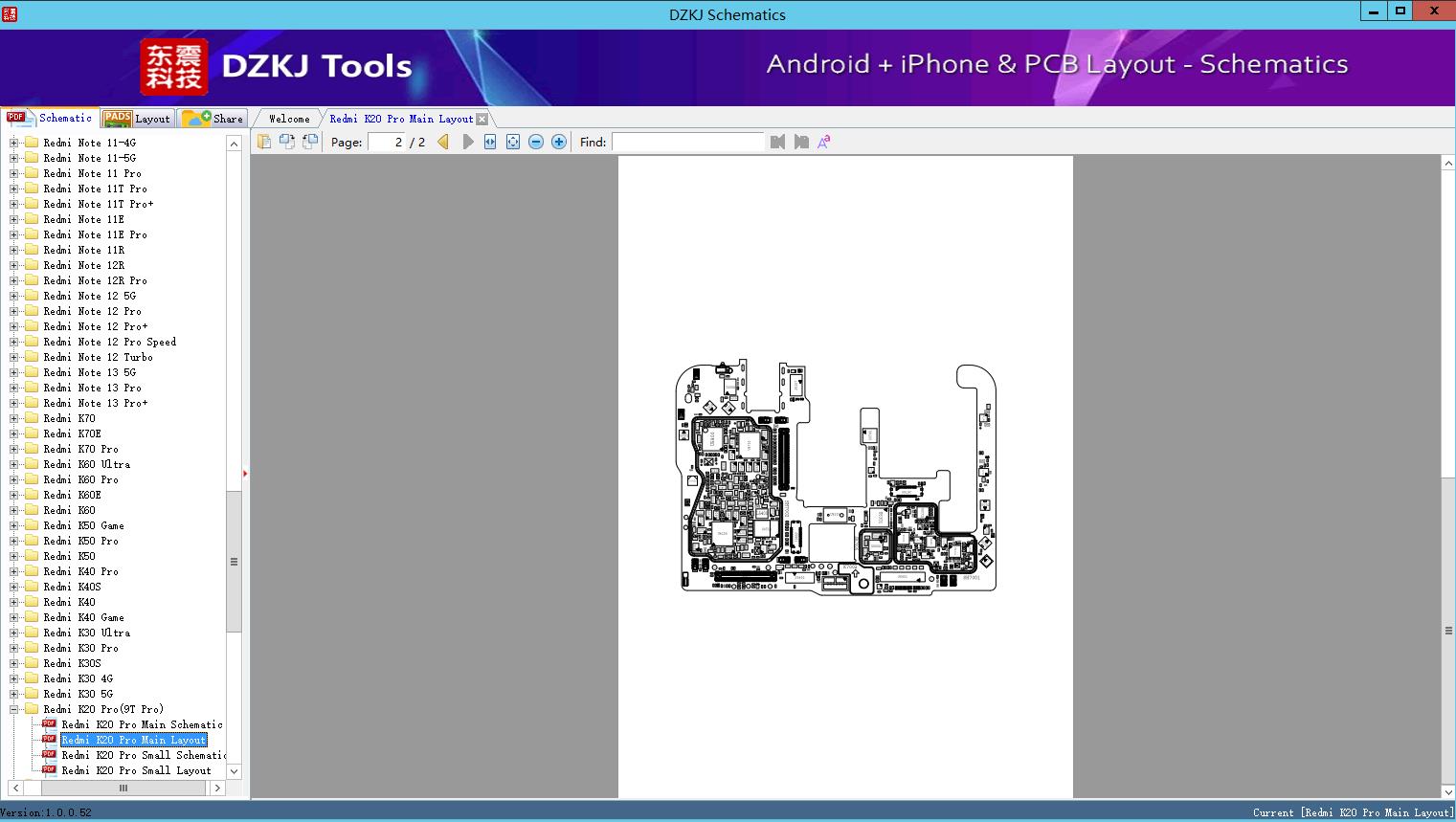Screen dimensions: 1456x822
Task: Open the Share tab
Action: pos(214,119)
